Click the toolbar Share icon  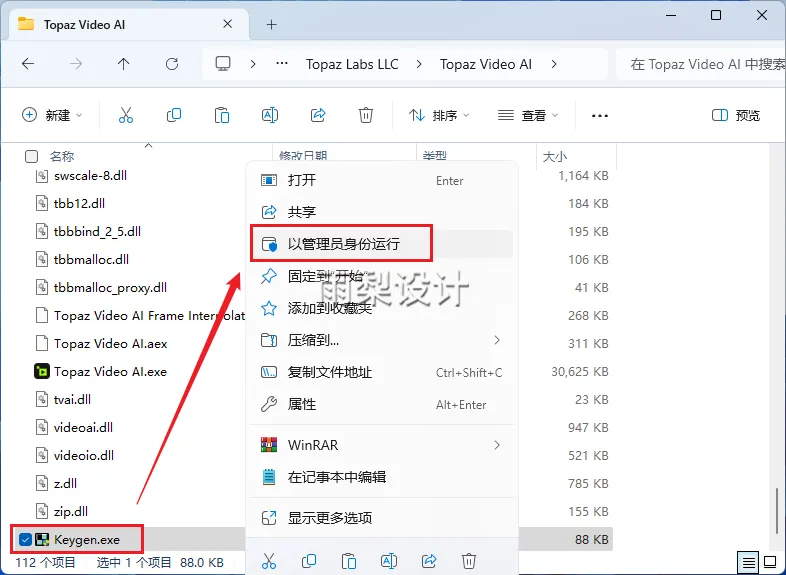point(318,115)
